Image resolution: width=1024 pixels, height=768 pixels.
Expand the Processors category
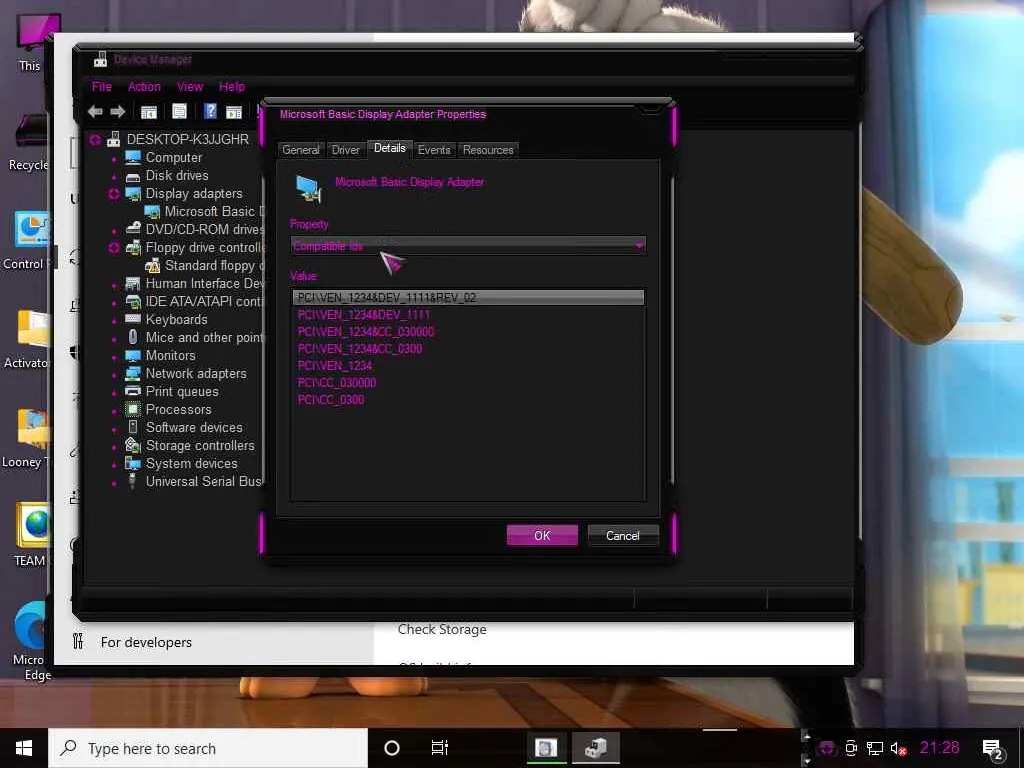pos(114,410)
